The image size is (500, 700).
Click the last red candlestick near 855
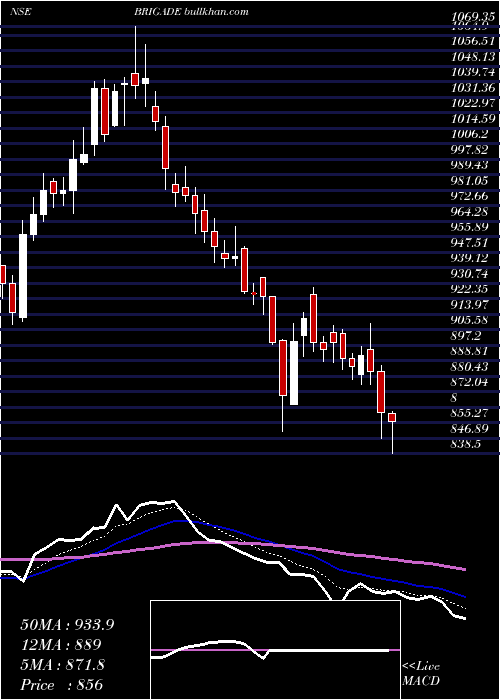(392, 417)
